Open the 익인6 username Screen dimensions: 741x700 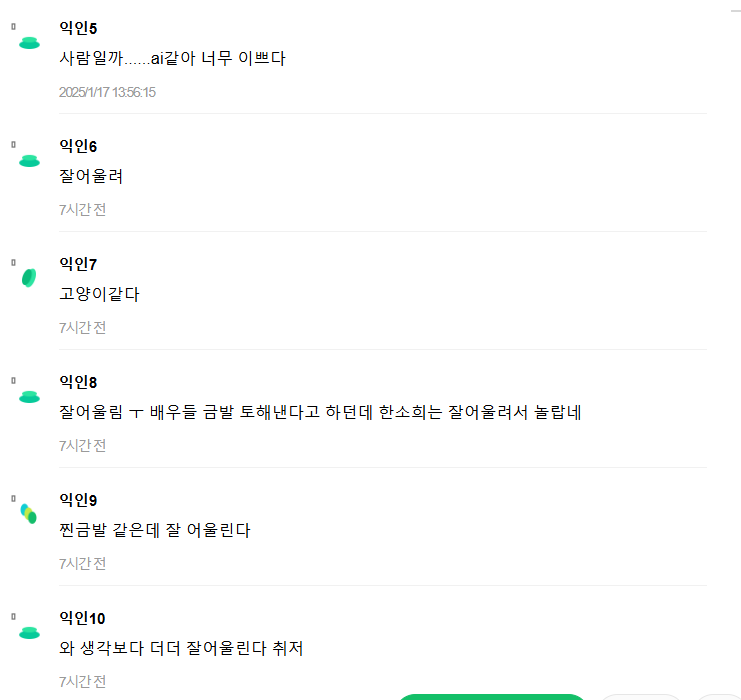78,146
